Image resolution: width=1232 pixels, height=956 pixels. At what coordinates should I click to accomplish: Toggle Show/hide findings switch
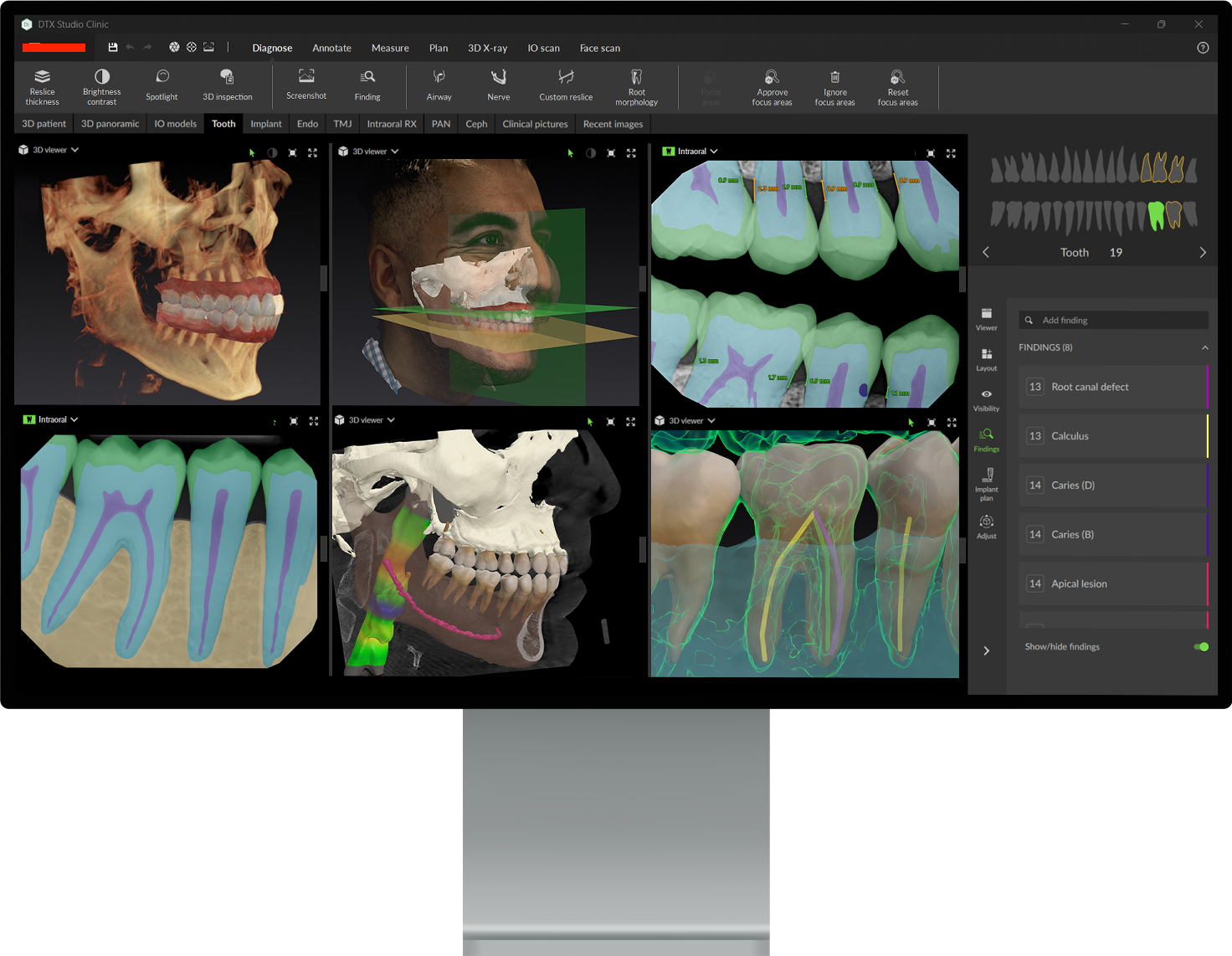[1201, 646]
